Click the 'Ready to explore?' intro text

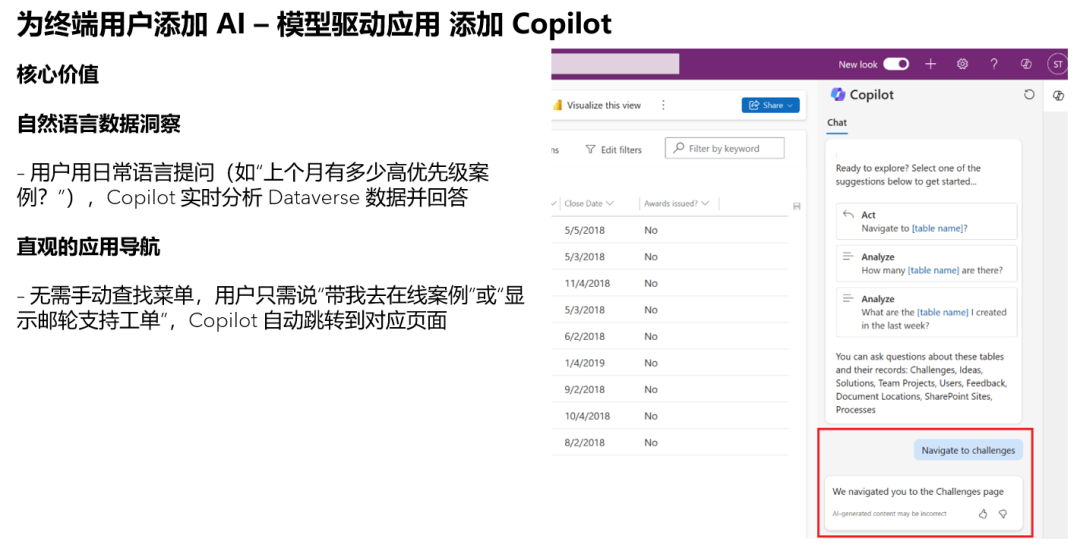pyautogui.click(x=908, y=175)
